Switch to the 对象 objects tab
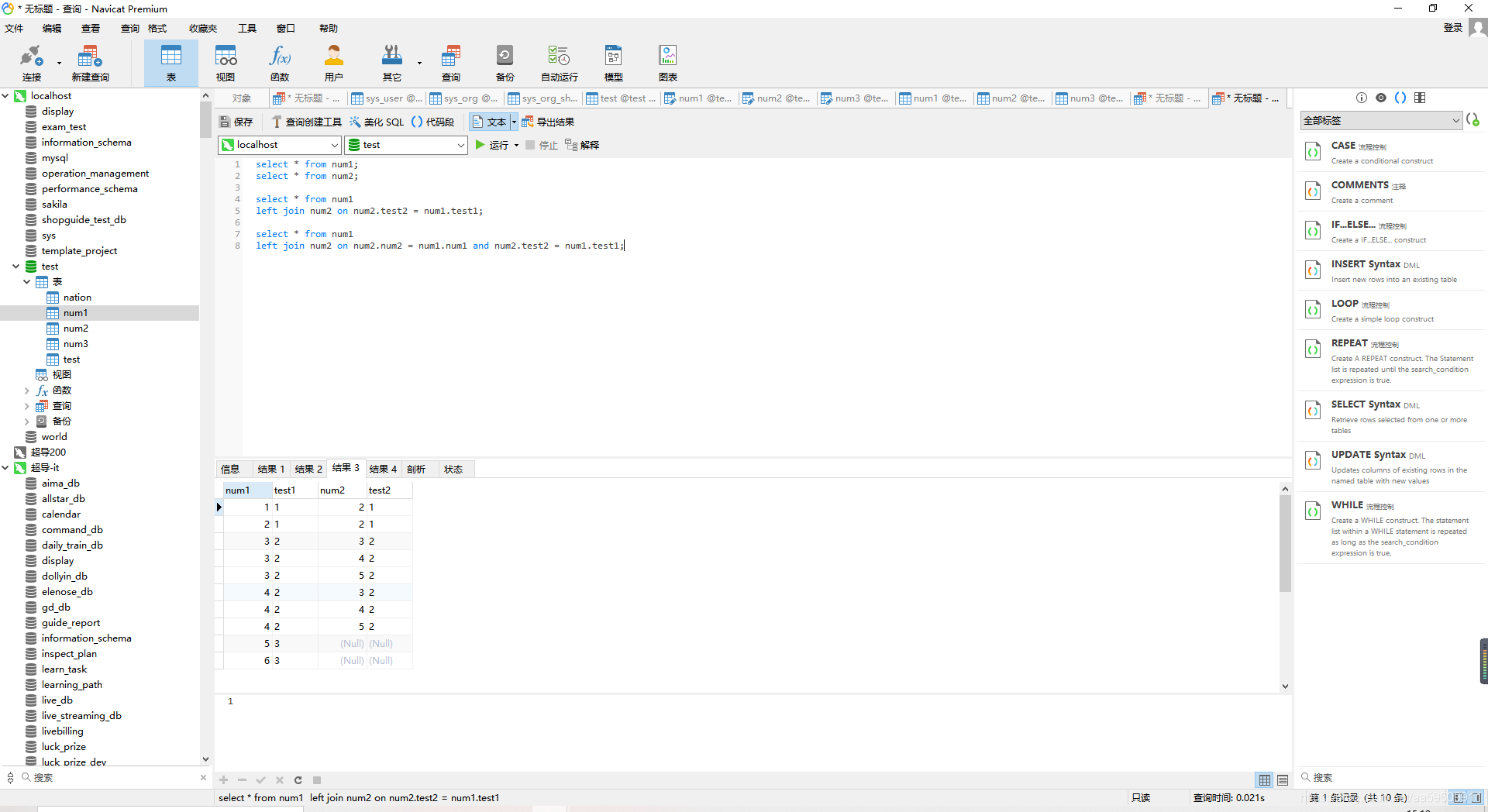The height and width of the screenshot is (812, 1488). pos(242,98)
